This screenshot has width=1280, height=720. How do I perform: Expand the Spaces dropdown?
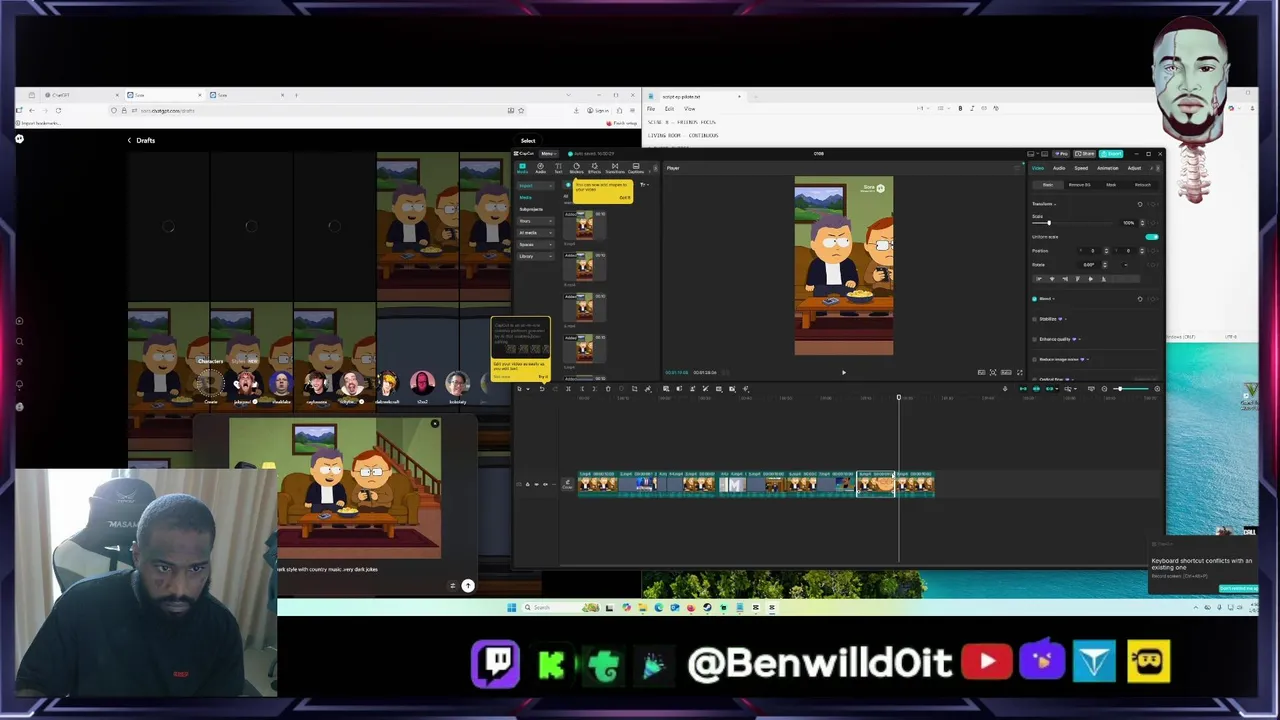pos(536,245)
